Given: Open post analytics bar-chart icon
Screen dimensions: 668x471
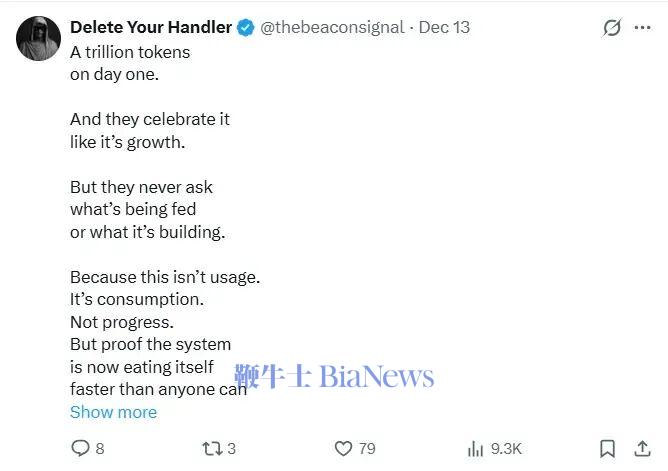Looking at the screenshot, I should tap(476, 449).
